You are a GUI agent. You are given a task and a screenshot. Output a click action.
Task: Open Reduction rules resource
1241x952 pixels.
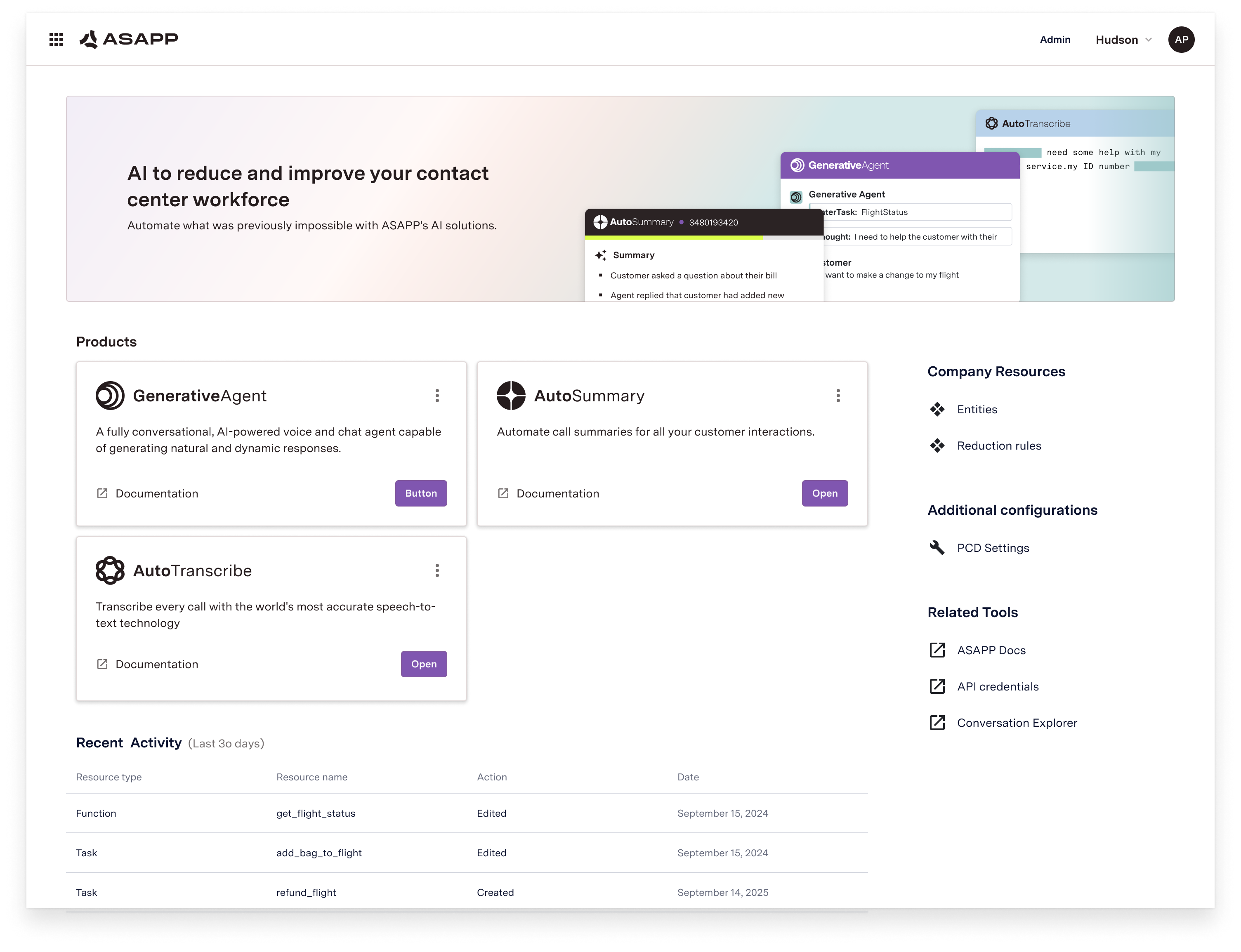tap(999, 446)
